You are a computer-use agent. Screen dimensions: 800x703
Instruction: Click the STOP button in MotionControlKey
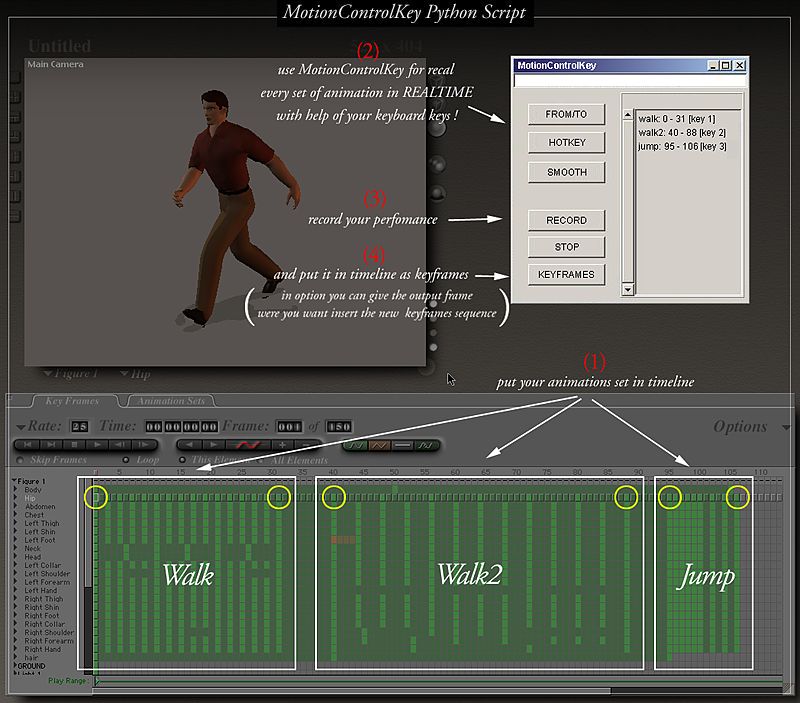tap(566, 247)
